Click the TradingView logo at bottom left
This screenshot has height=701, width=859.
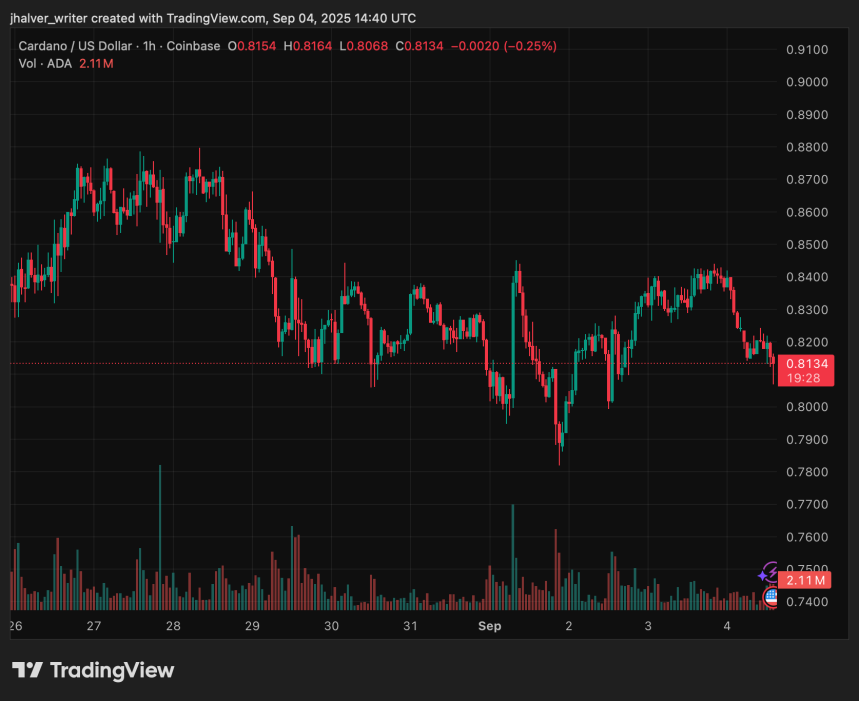(x=93, y=670)
